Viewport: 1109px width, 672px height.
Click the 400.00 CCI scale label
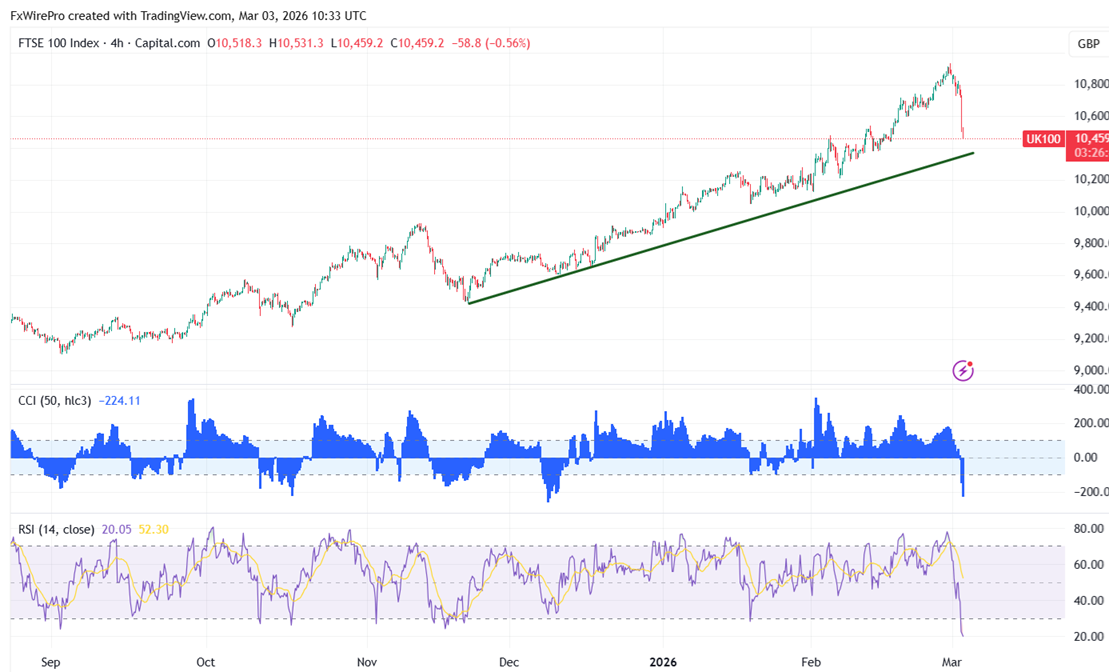pyautogui.click(x=1091, y=389)
